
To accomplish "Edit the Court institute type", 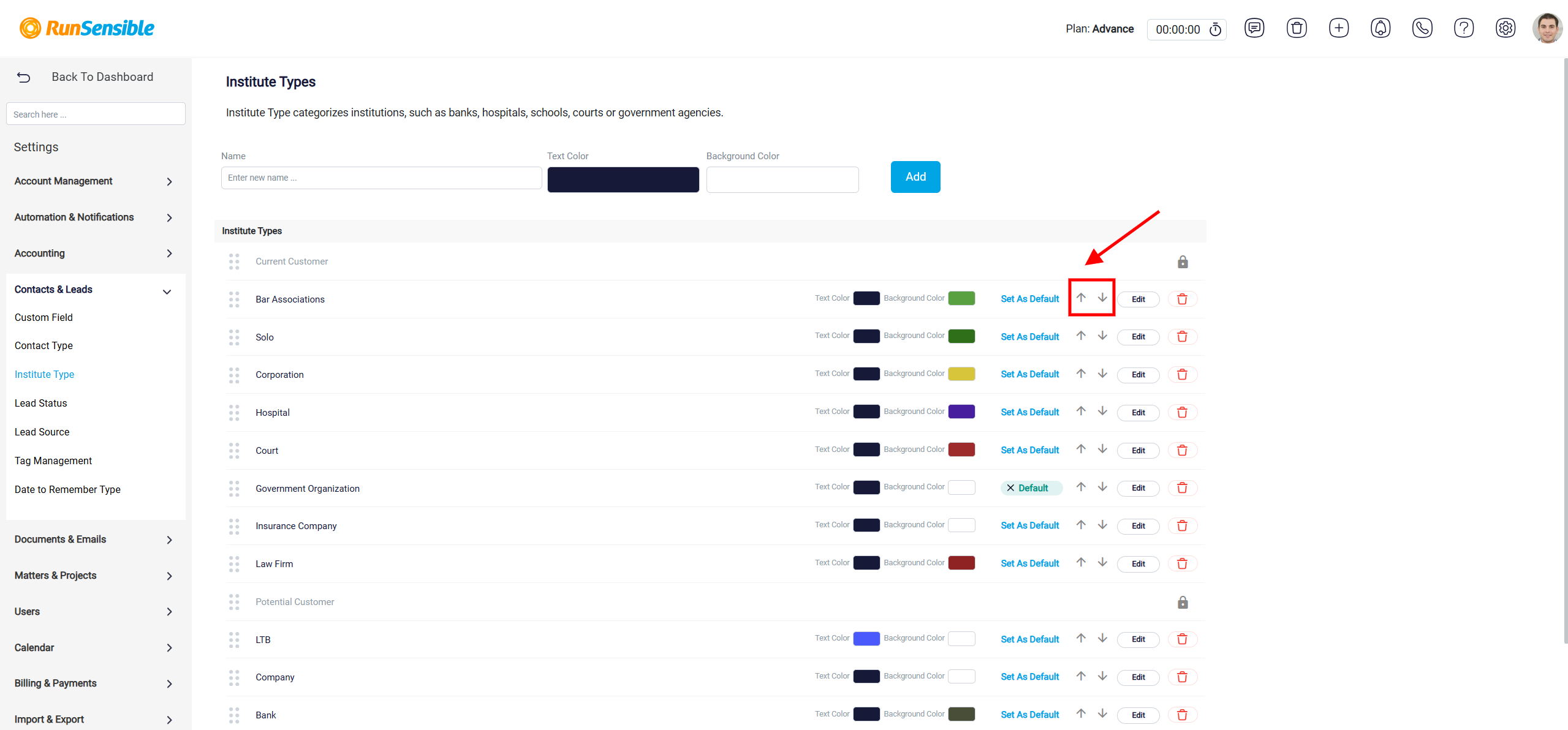I will (x=1138, y=451).
